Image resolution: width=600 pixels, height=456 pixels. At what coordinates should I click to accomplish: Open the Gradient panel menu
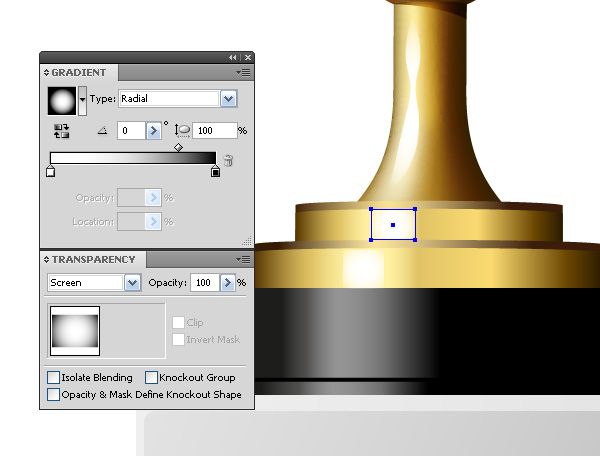coord(243,72)
